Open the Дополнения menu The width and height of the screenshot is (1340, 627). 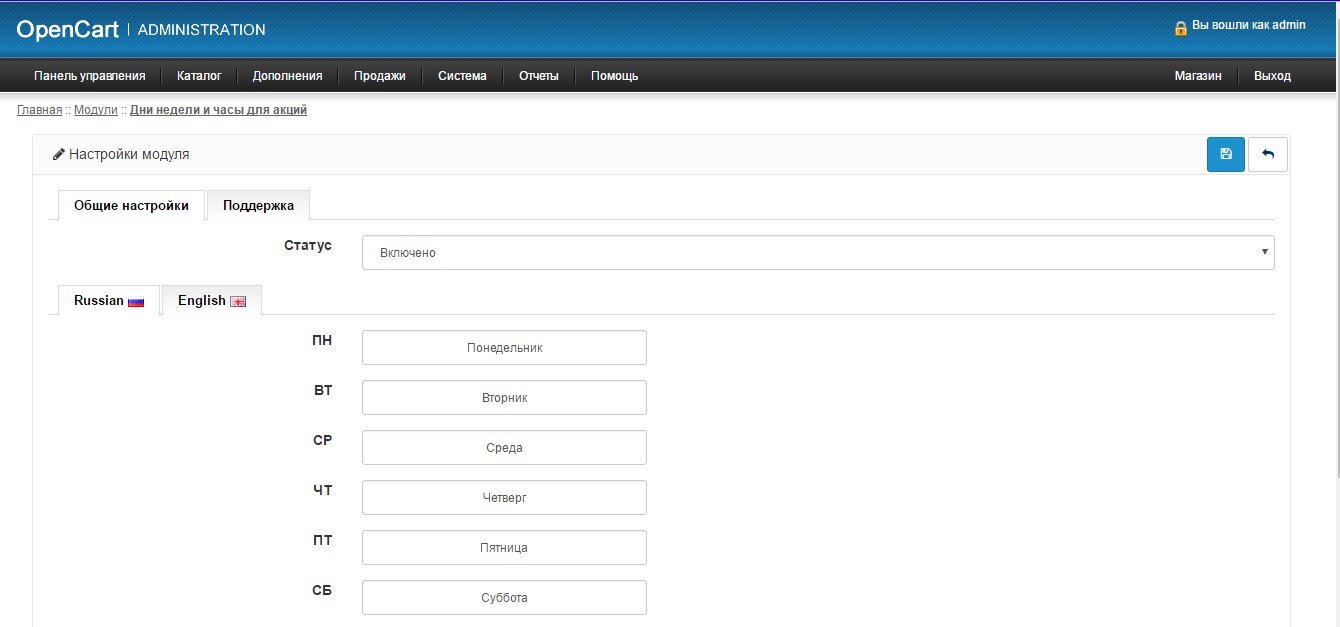pos(287,76)
